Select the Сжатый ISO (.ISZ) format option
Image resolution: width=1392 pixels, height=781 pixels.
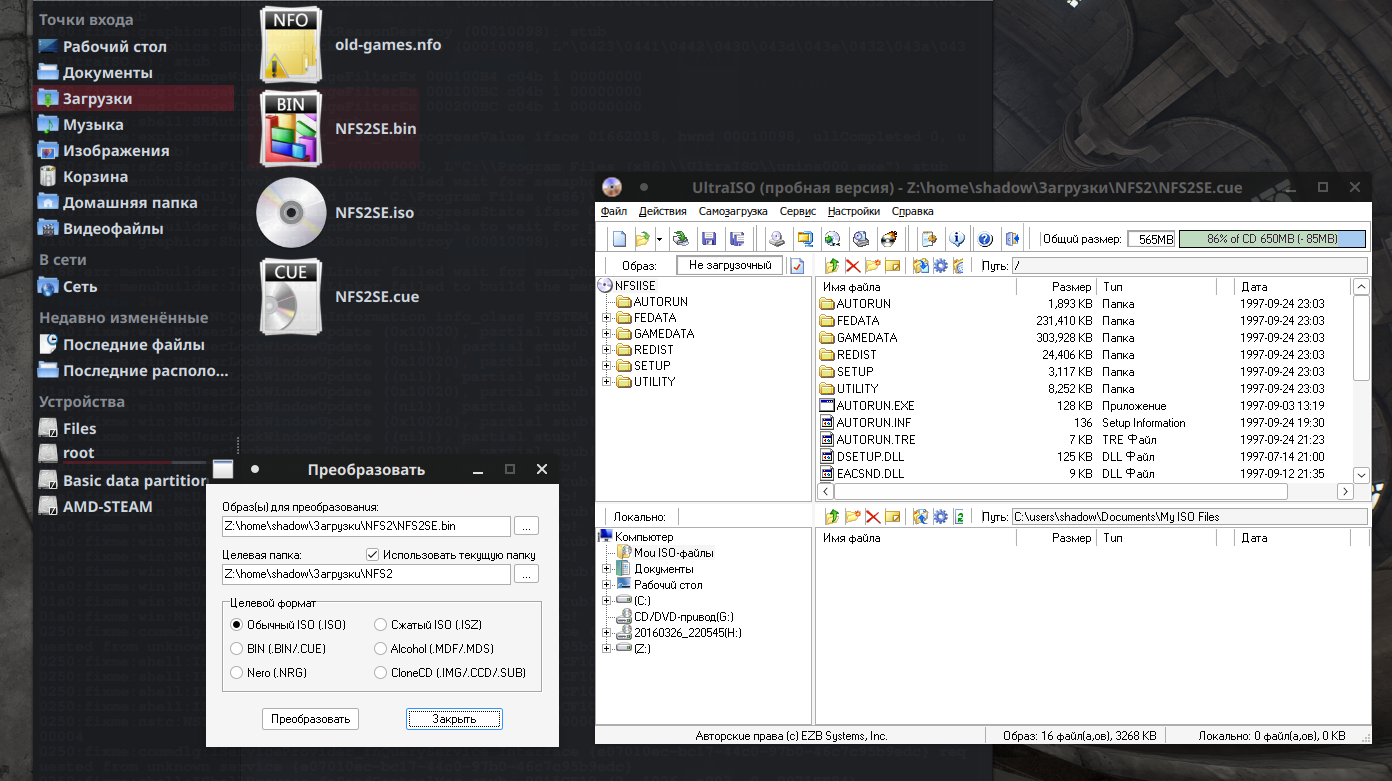[381, 625]
